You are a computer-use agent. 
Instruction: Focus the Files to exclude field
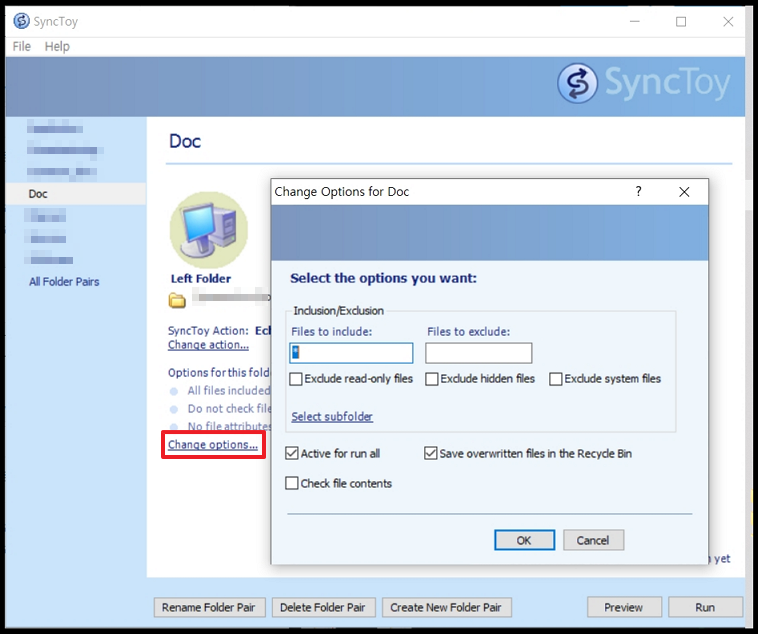point(479,353)
